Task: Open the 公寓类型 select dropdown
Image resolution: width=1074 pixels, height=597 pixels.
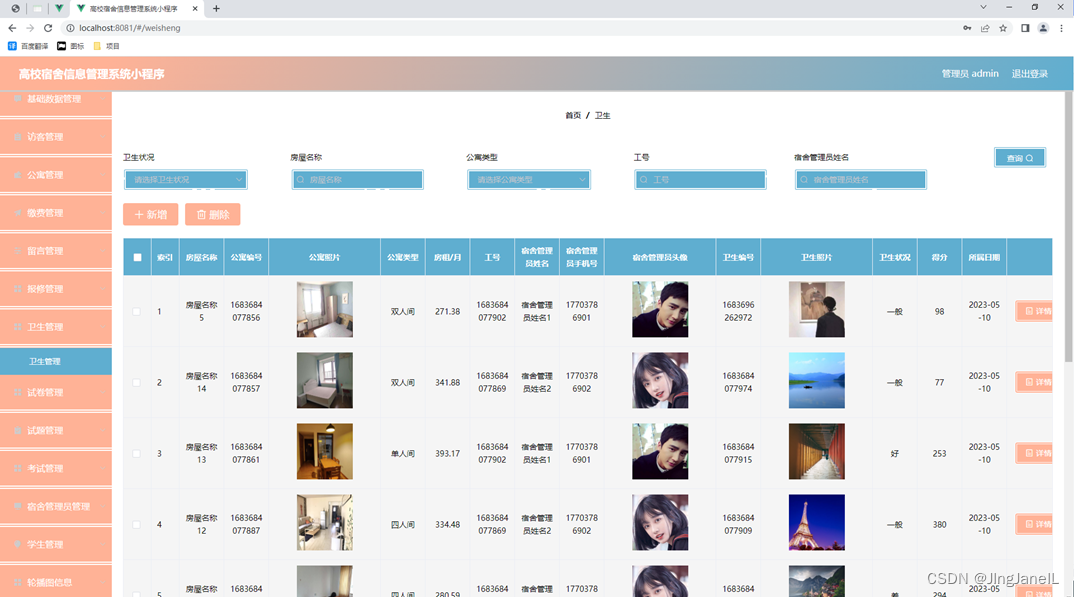Action: (529, 179)
